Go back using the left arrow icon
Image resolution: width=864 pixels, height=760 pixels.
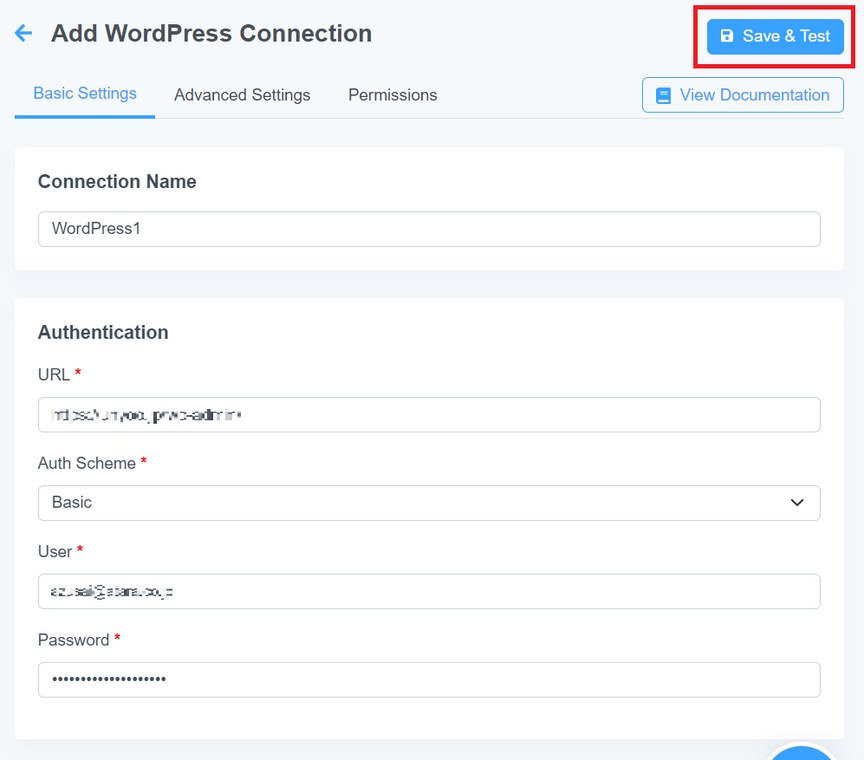[23, 33]
